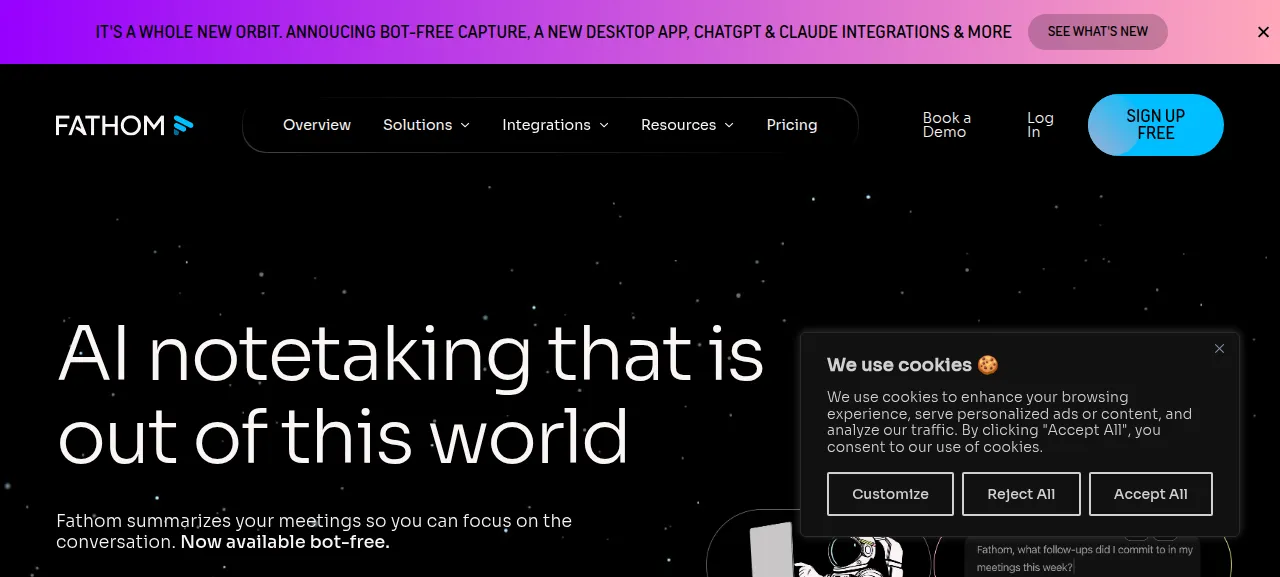Click the Fathom logo icon
The image size is (1280, 577).
click(183, 125)
